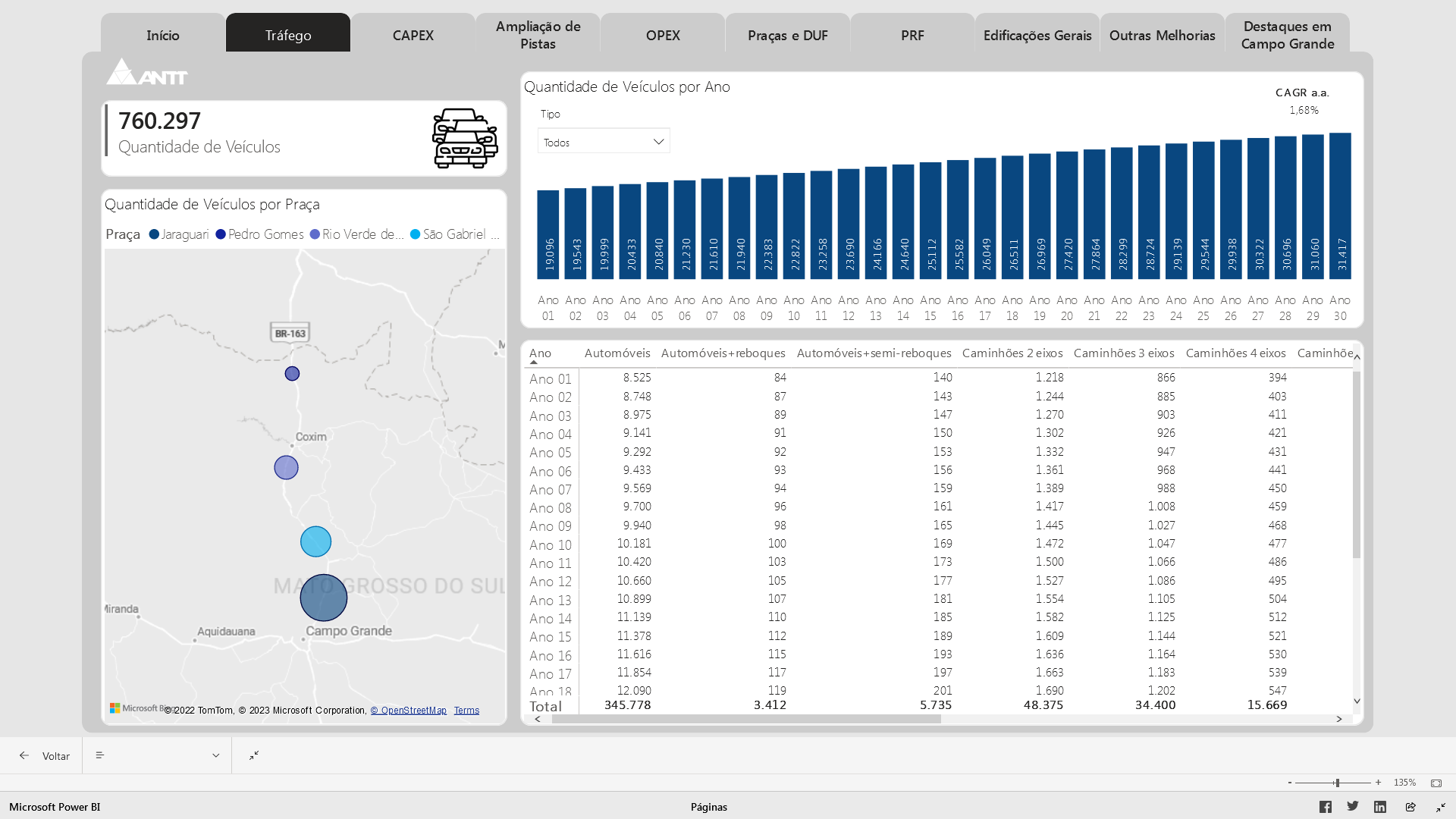Viewport: 1456px width, 819px height.
Task: Open the share report icon
Action: point(1410,807)
